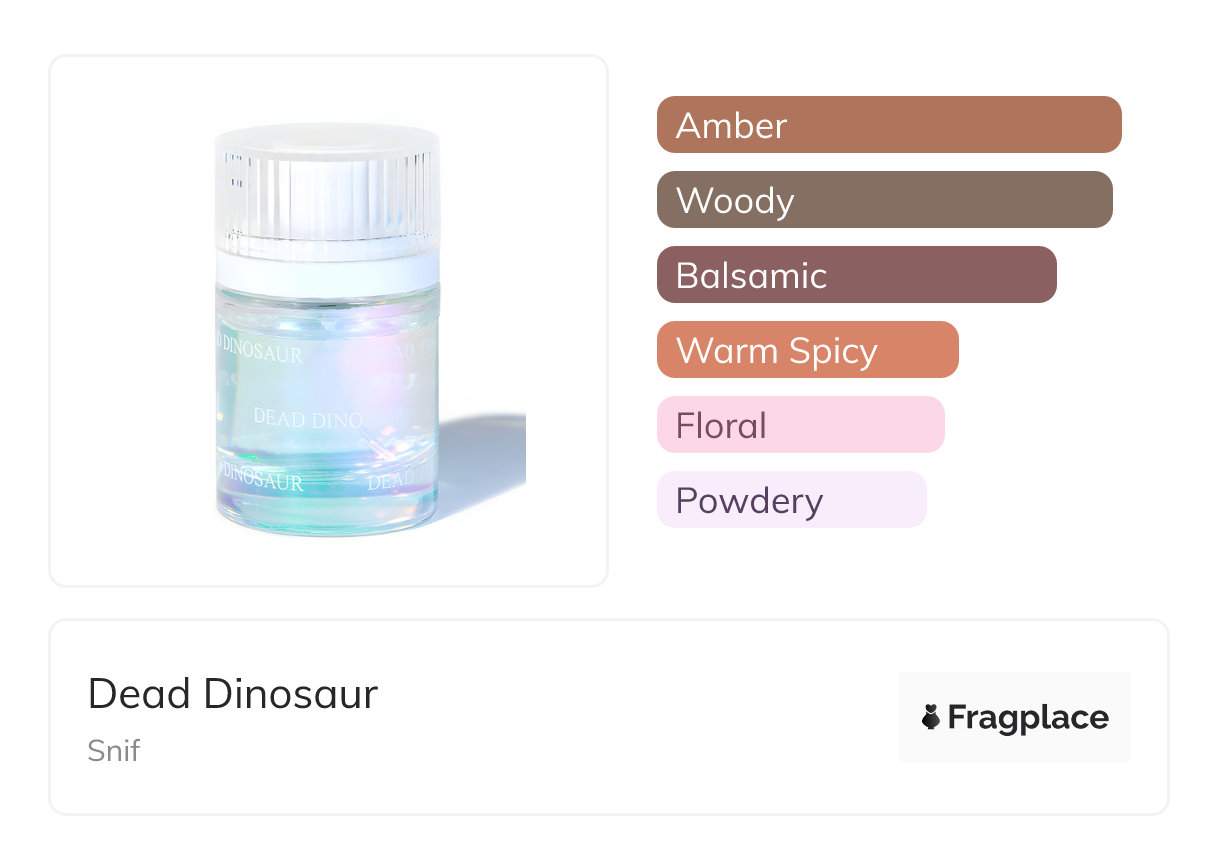Click the Powdery accord bar
1218x864 pixels.
tap(791, 500)
